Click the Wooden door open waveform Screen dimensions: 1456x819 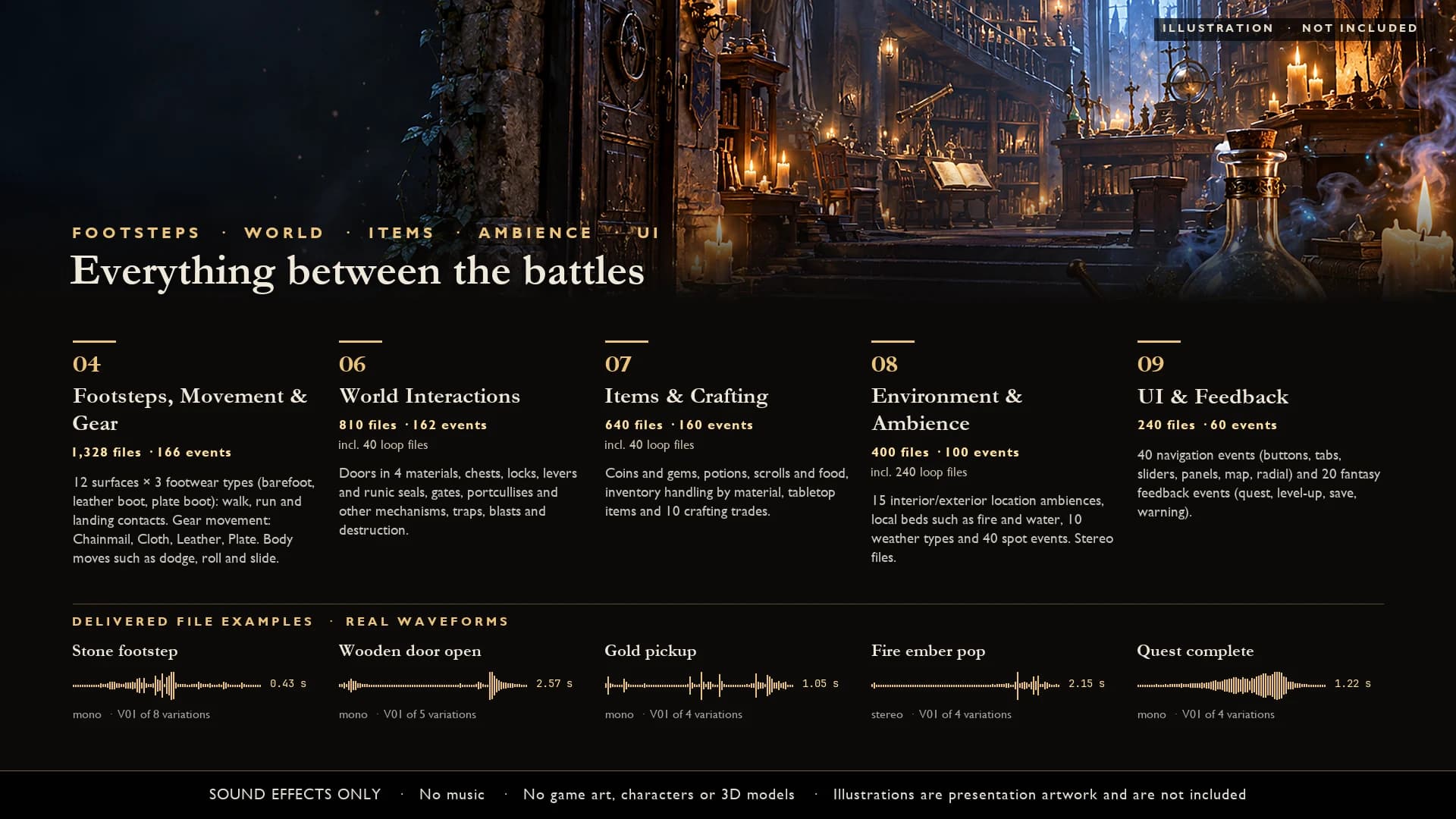pos(433,686)
